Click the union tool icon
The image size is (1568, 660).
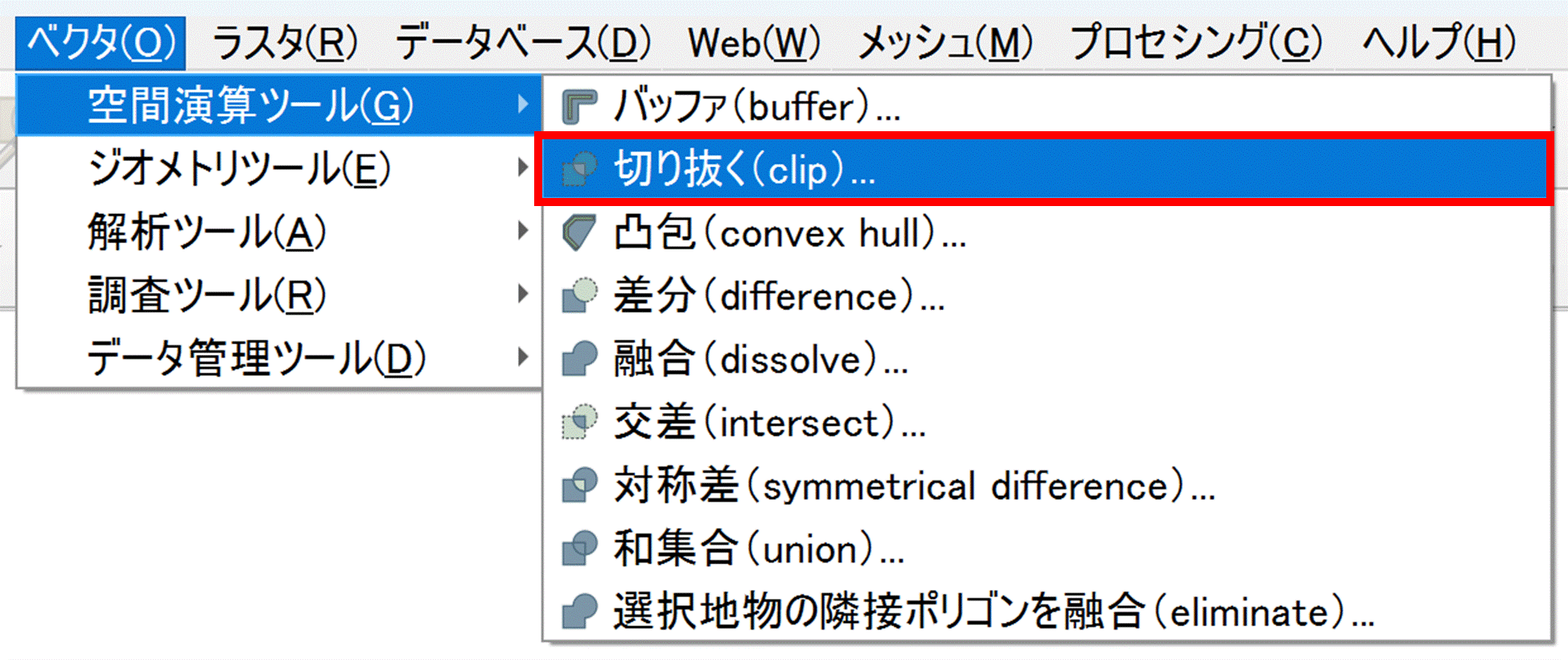[x=579, y=548]
